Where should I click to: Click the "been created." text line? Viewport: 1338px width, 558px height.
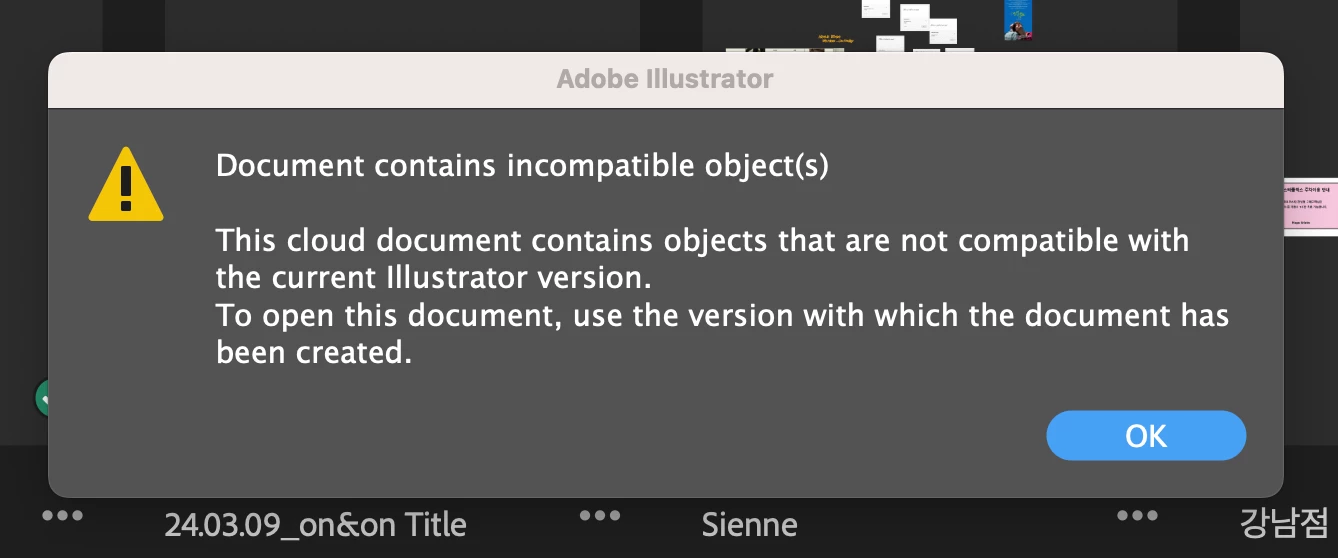point(314,354)
